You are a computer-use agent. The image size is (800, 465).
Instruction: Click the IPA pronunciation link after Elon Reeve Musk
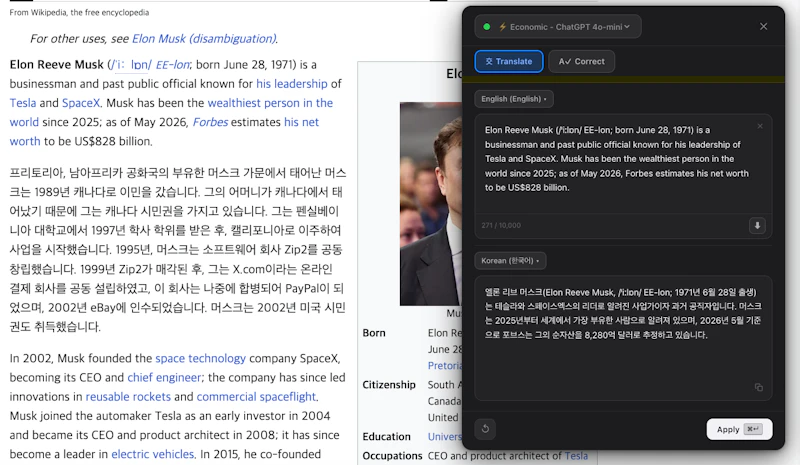pyautogui.click(x=131, y=65)
